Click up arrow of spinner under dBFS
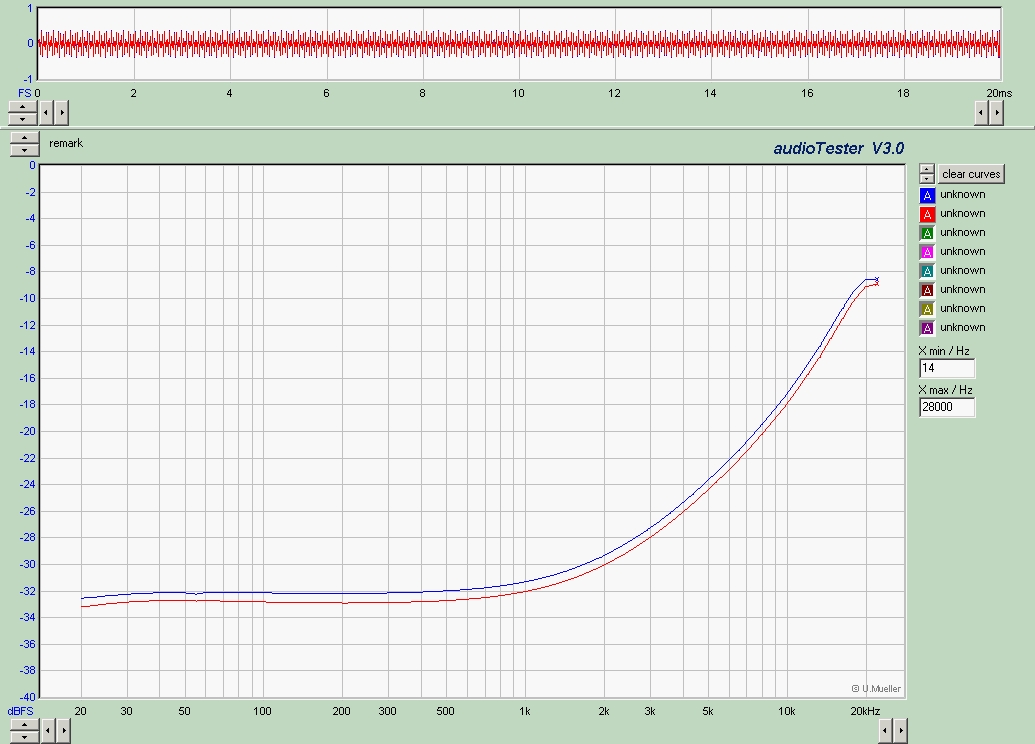The width and height of the screenshot is (1035, 744). pos(24,725)
